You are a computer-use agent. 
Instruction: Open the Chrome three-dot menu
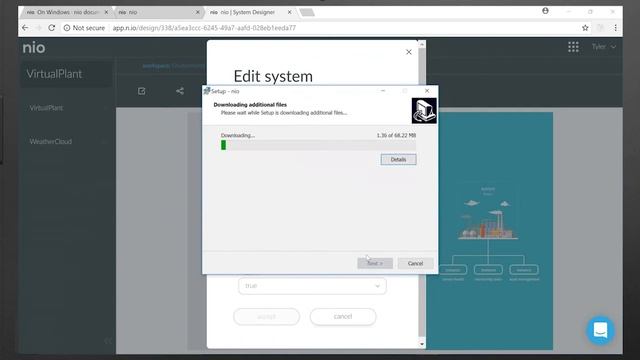pyautogui.click(x=615, y=28)
